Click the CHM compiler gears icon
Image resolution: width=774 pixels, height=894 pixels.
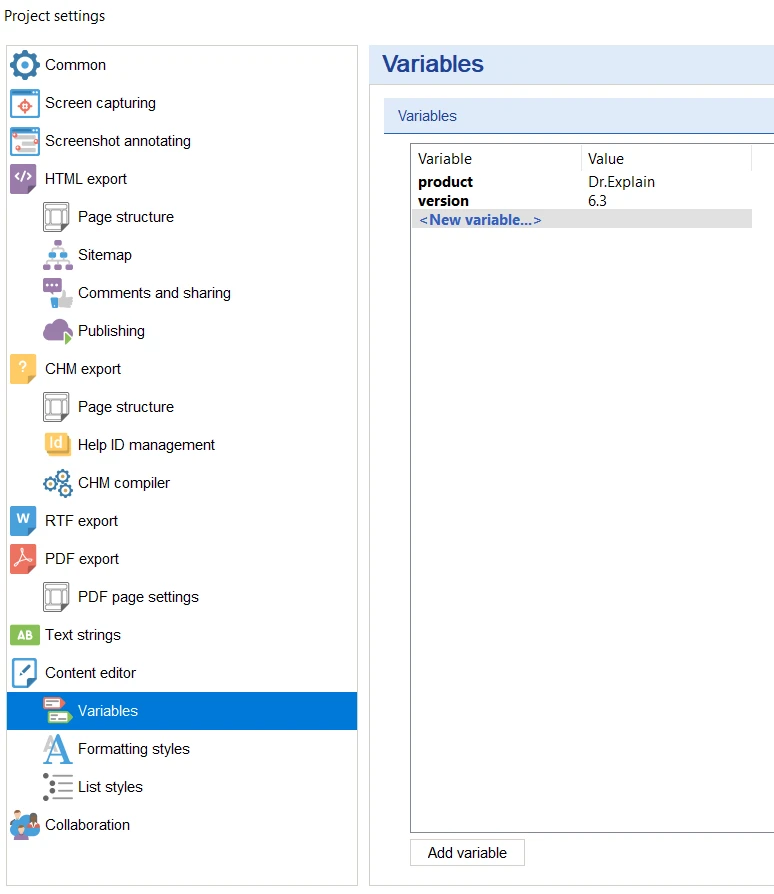(x=58, y=483)
